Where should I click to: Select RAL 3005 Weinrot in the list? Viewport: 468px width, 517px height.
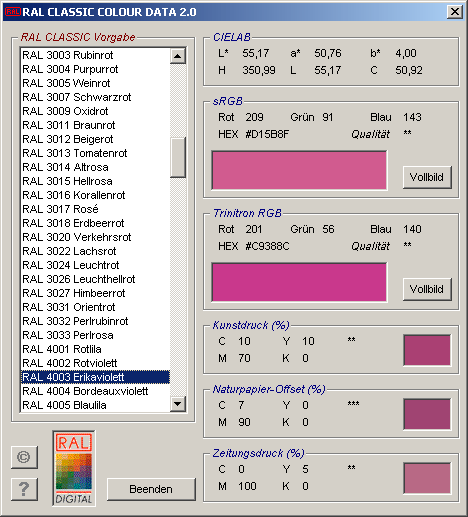[95, 83]
